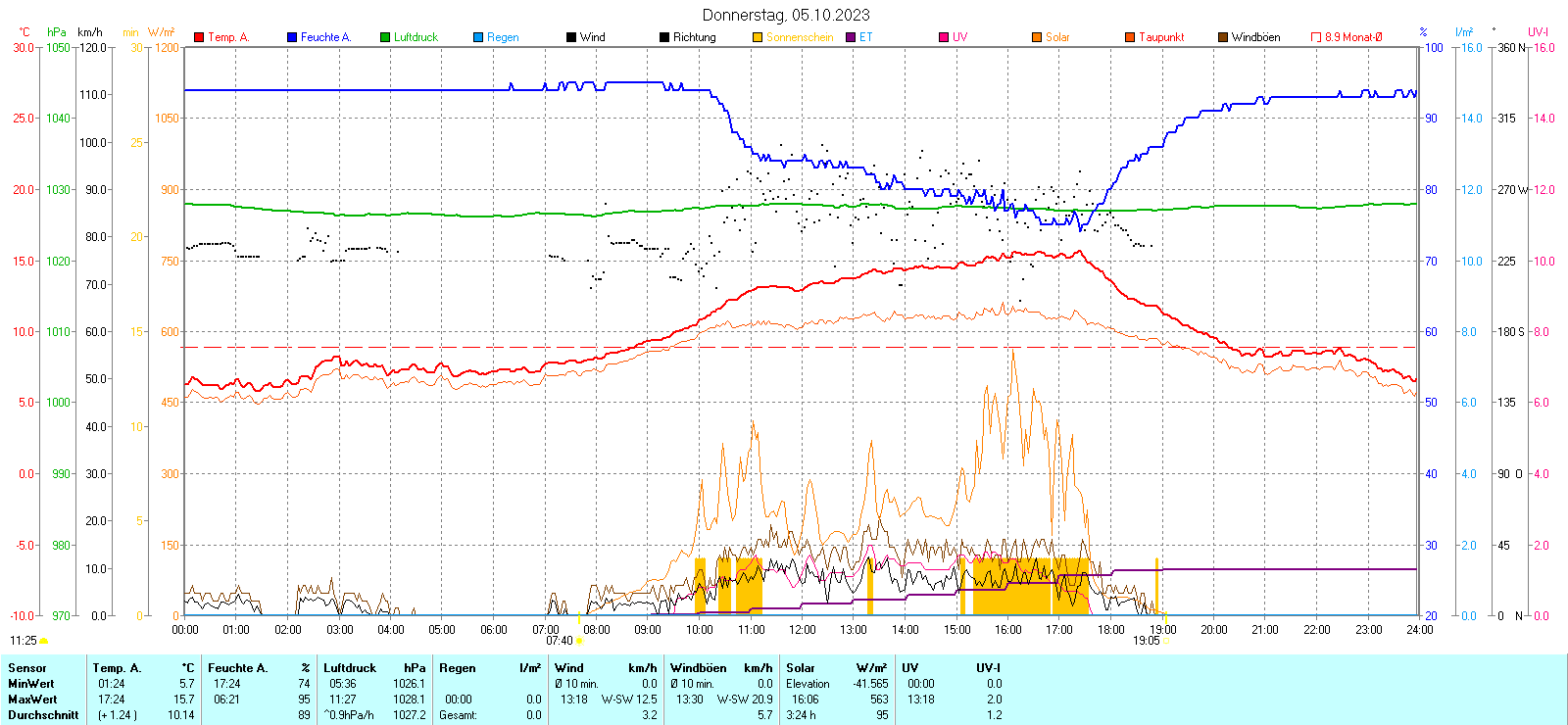Toggle the Regen series in the legend
This screenshot has width=1568, height=725.
(x=478, y=37)
